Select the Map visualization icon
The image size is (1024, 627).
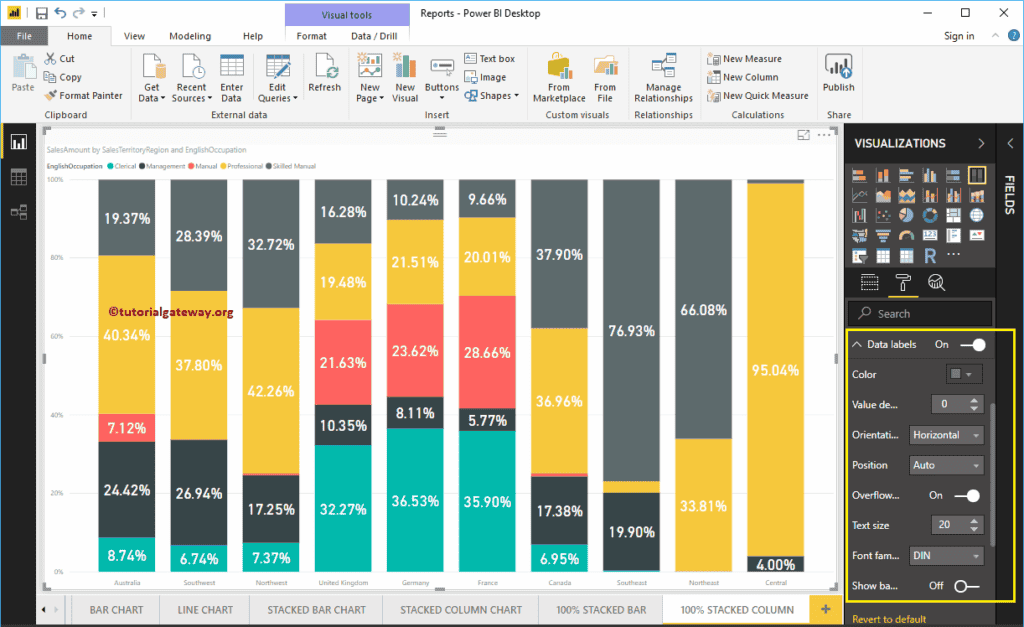click(x=977, y=215)
